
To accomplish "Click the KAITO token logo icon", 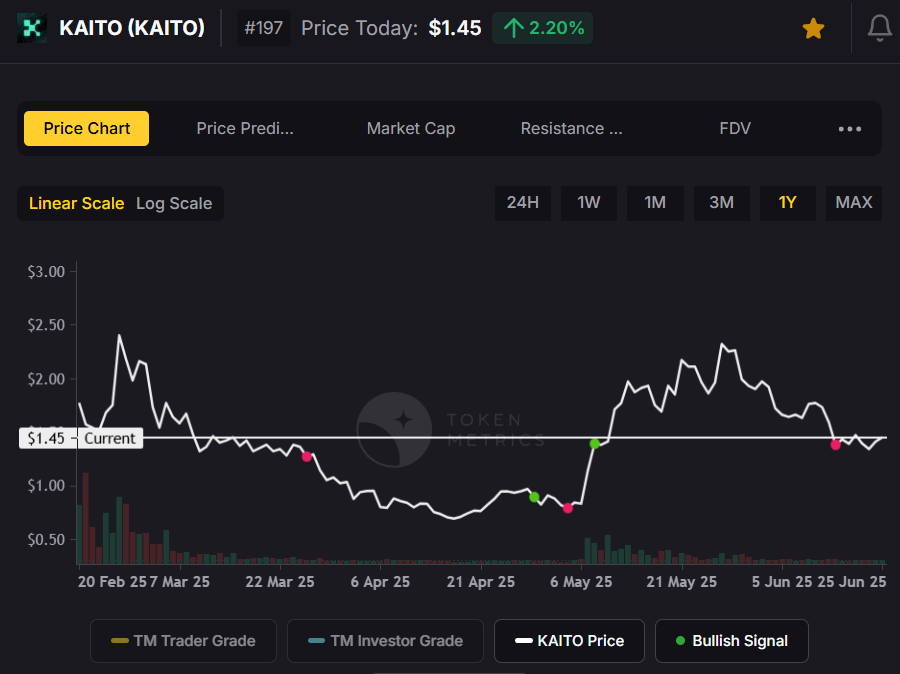I will pyautogui.click(x=32, y=28).
